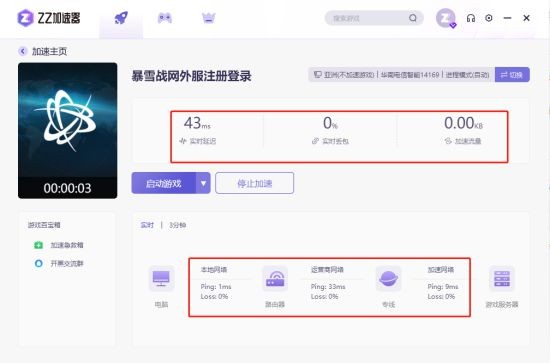550x363 pixels.
Task: Open the gamepad games library tab
Action: tap(165, 18)
